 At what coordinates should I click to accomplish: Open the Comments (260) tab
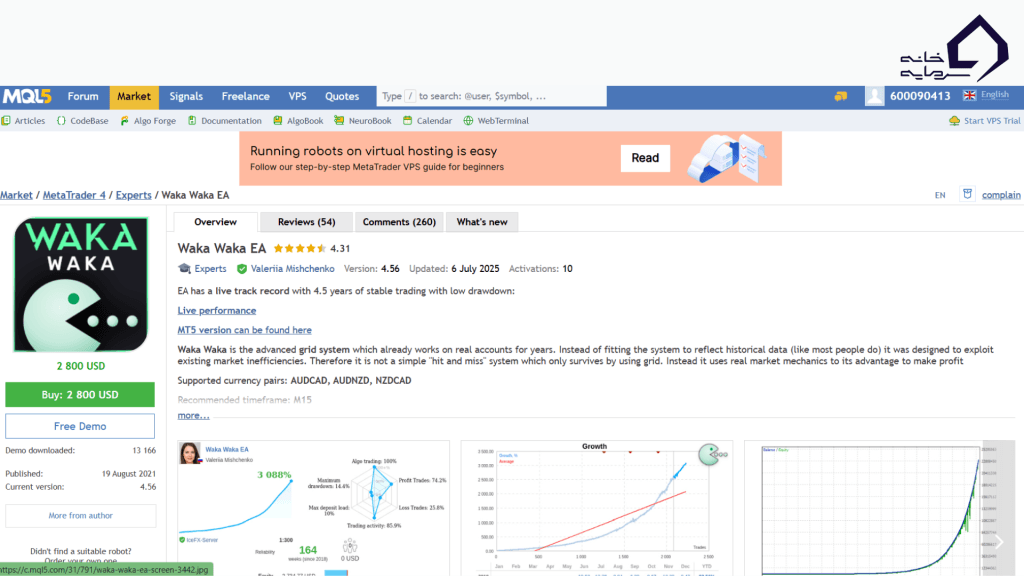point(399,222)
